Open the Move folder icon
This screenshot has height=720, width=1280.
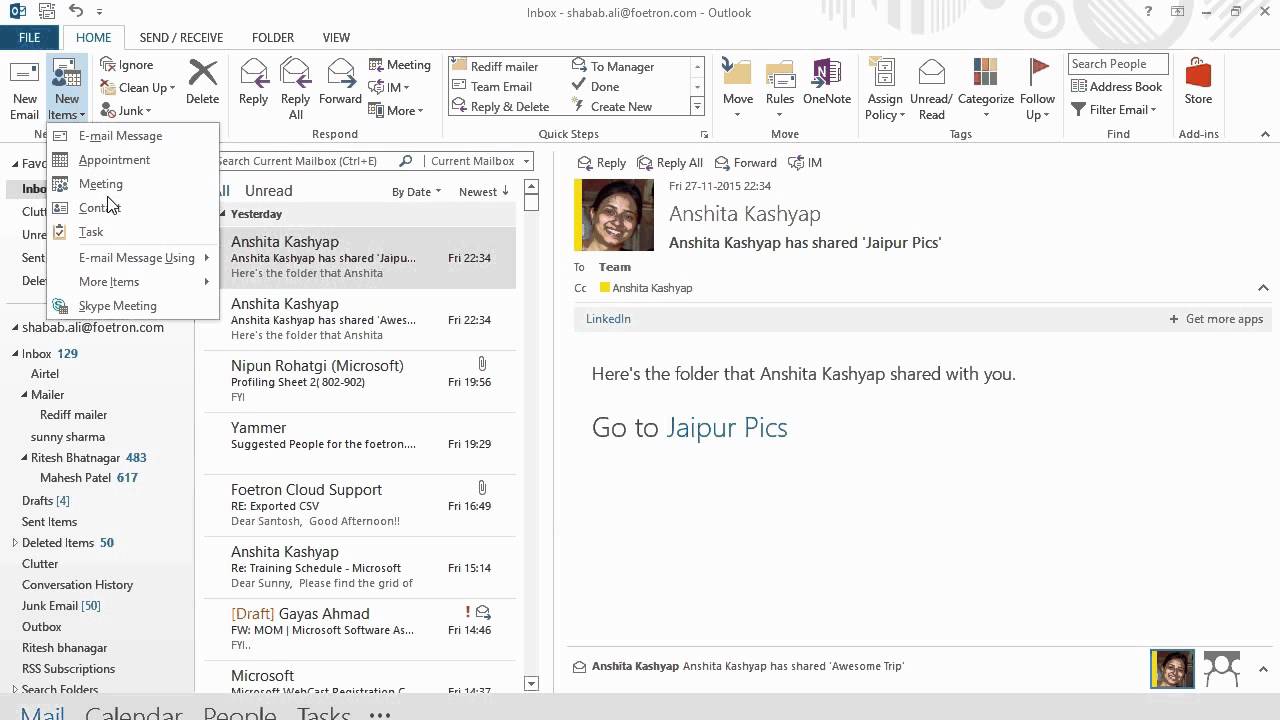point(737,74)
